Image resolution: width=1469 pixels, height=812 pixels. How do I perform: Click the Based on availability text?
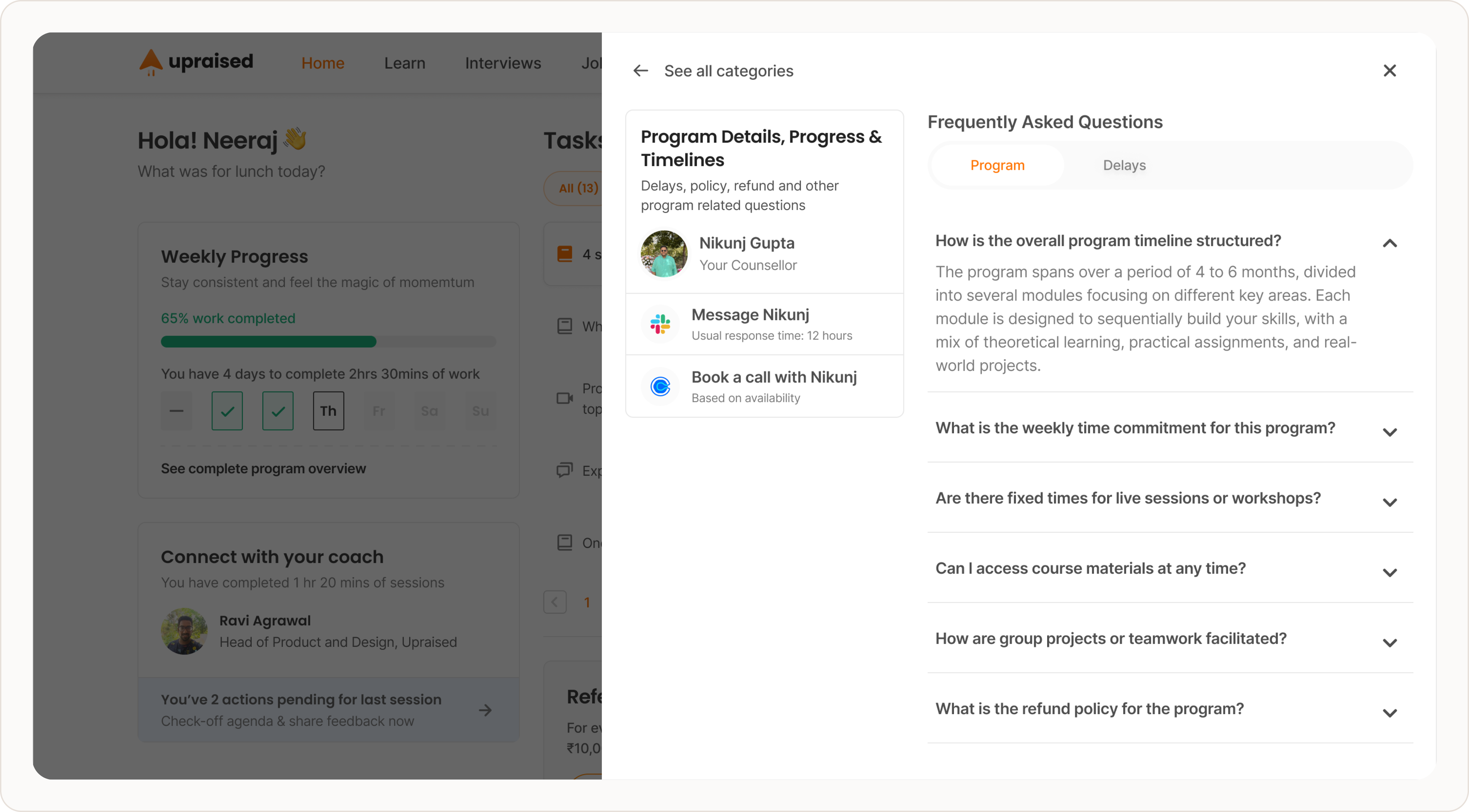point(746,398)
